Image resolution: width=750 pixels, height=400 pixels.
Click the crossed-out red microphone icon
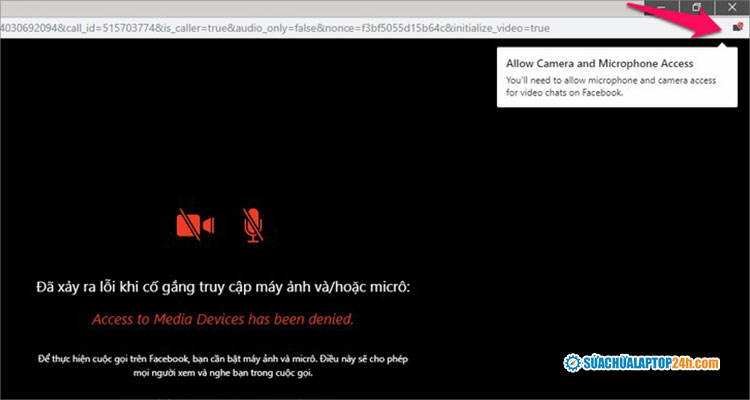click(254, 227)
